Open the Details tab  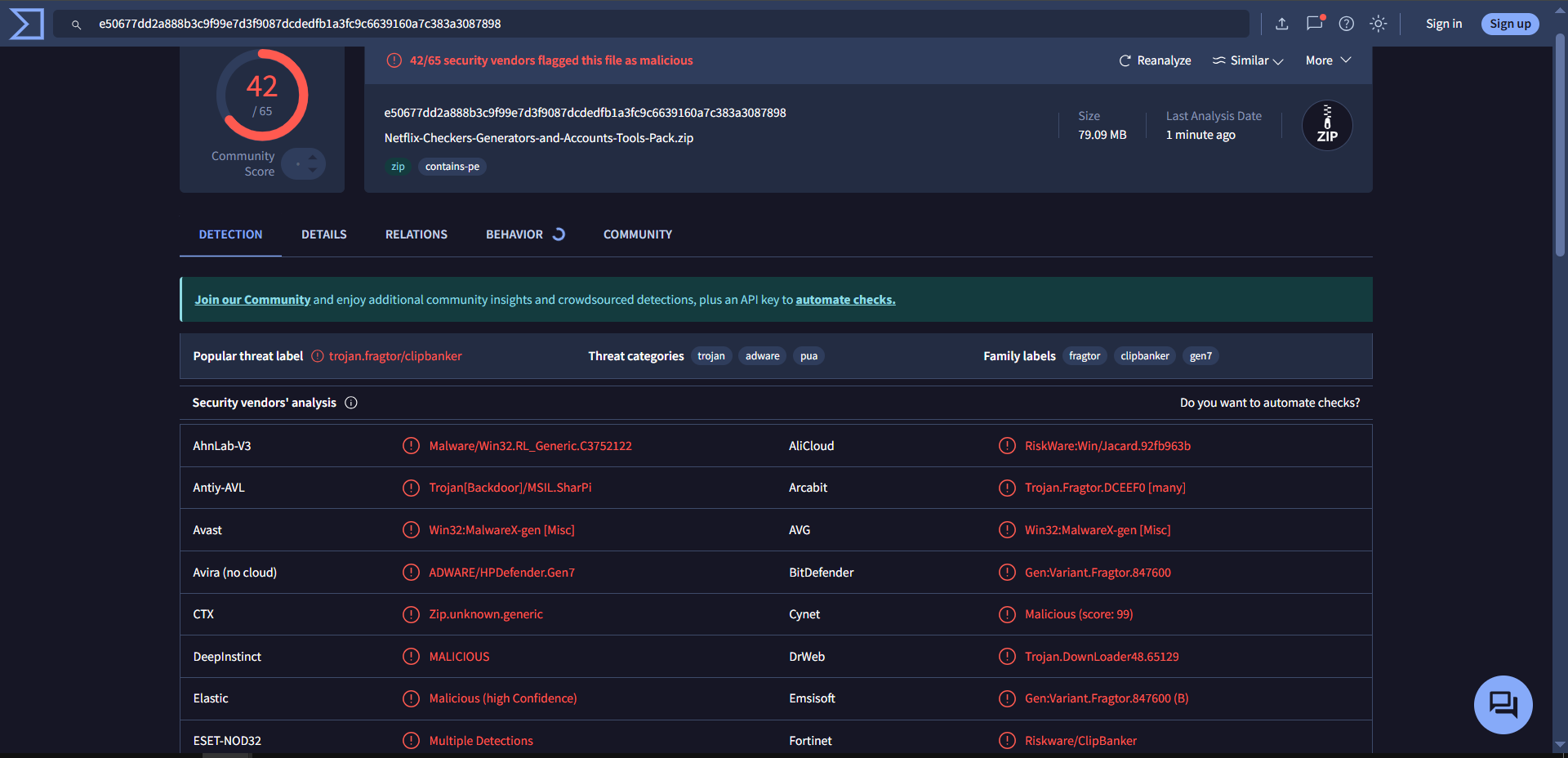324,234
